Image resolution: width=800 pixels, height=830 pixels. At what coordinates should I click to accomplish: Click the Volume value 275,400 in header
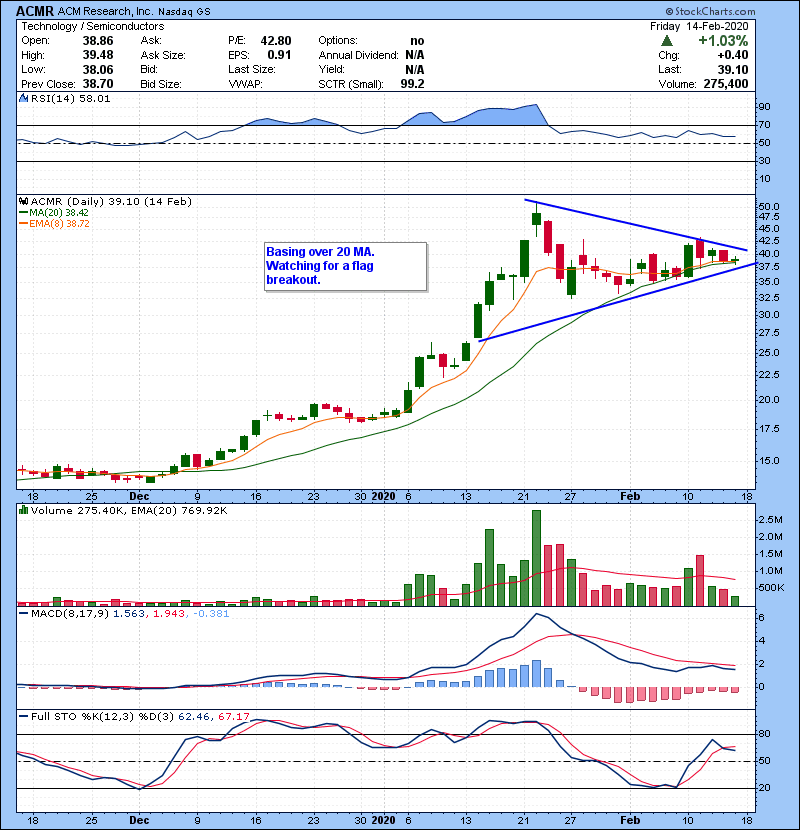[x=726, y=84]
